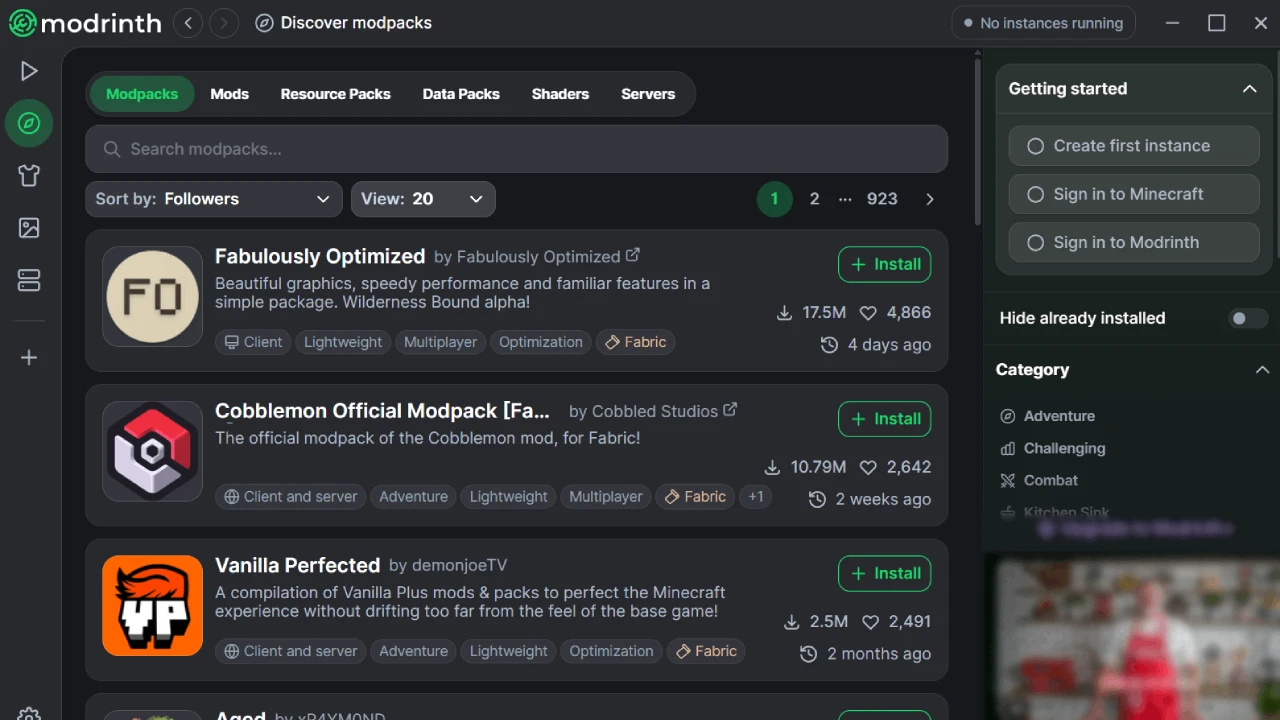Install Cobblemon Official Modpack
This screenshot has width=1280, height=720.
coord(885,419)
